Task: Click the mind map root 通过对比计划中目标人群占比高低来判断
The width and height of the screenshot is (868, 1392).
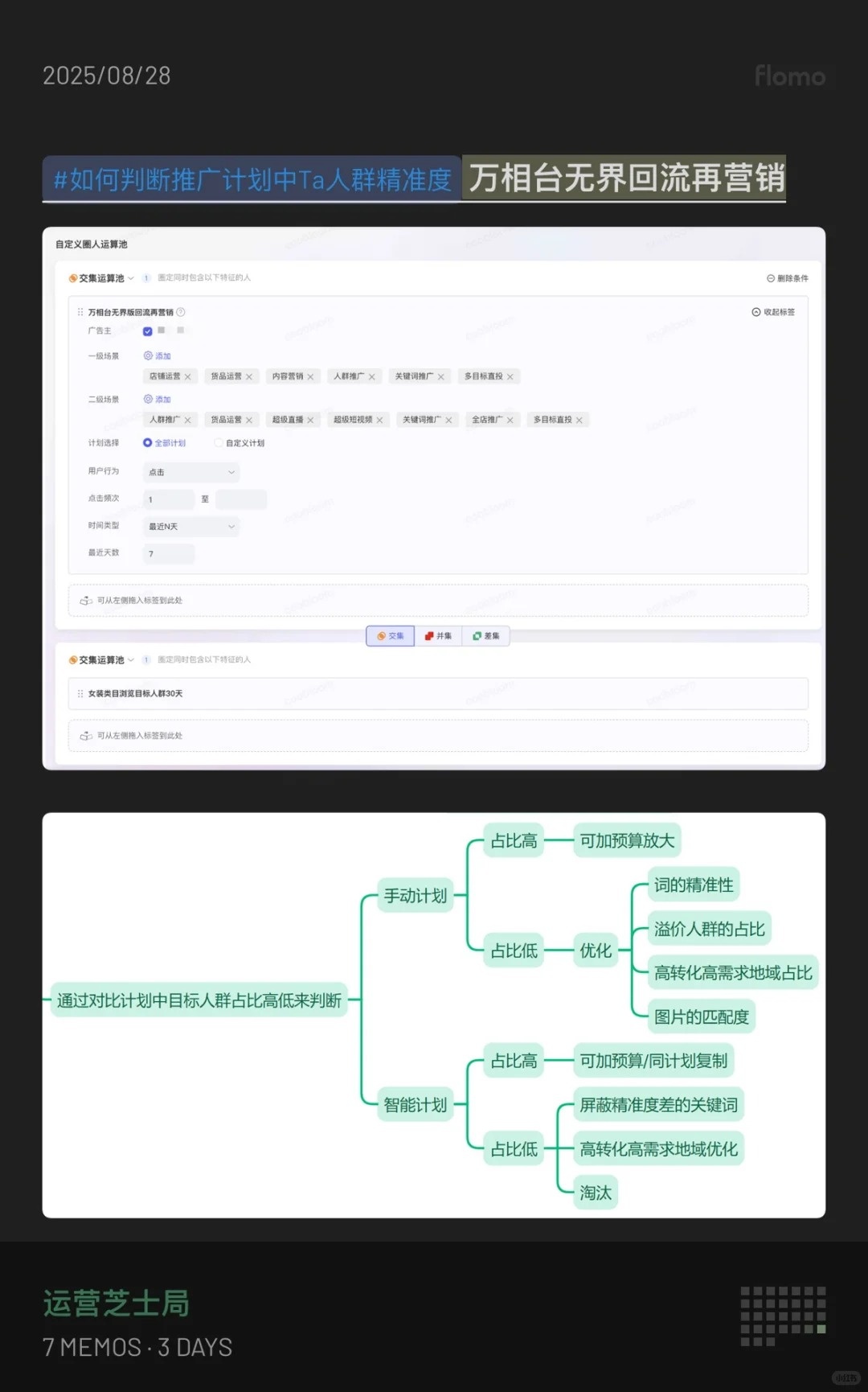Action: pyautogui.click(x=199, y=1000)
